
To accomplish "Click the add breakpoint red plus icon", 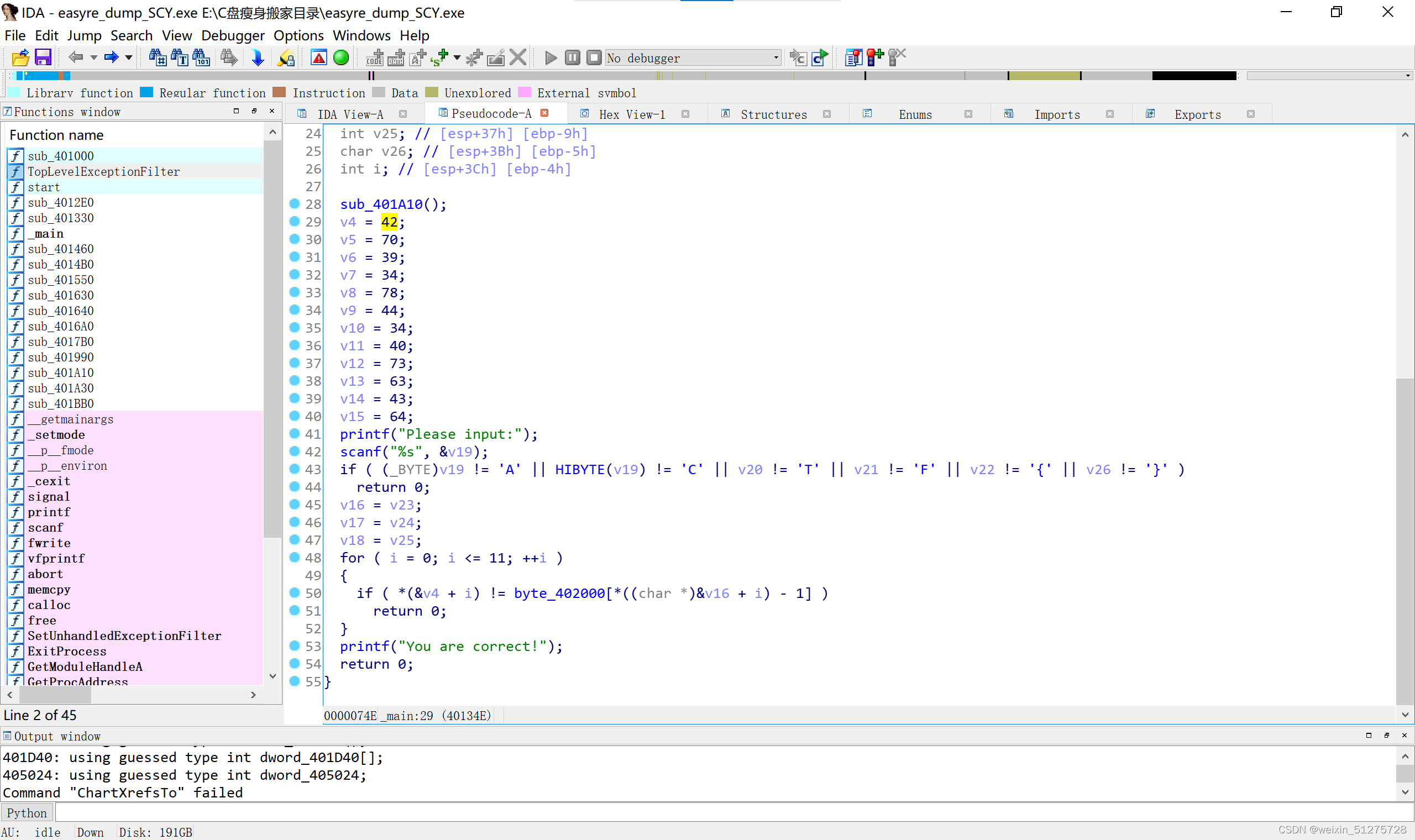I will pyautogui.click(x=875, y=57).
